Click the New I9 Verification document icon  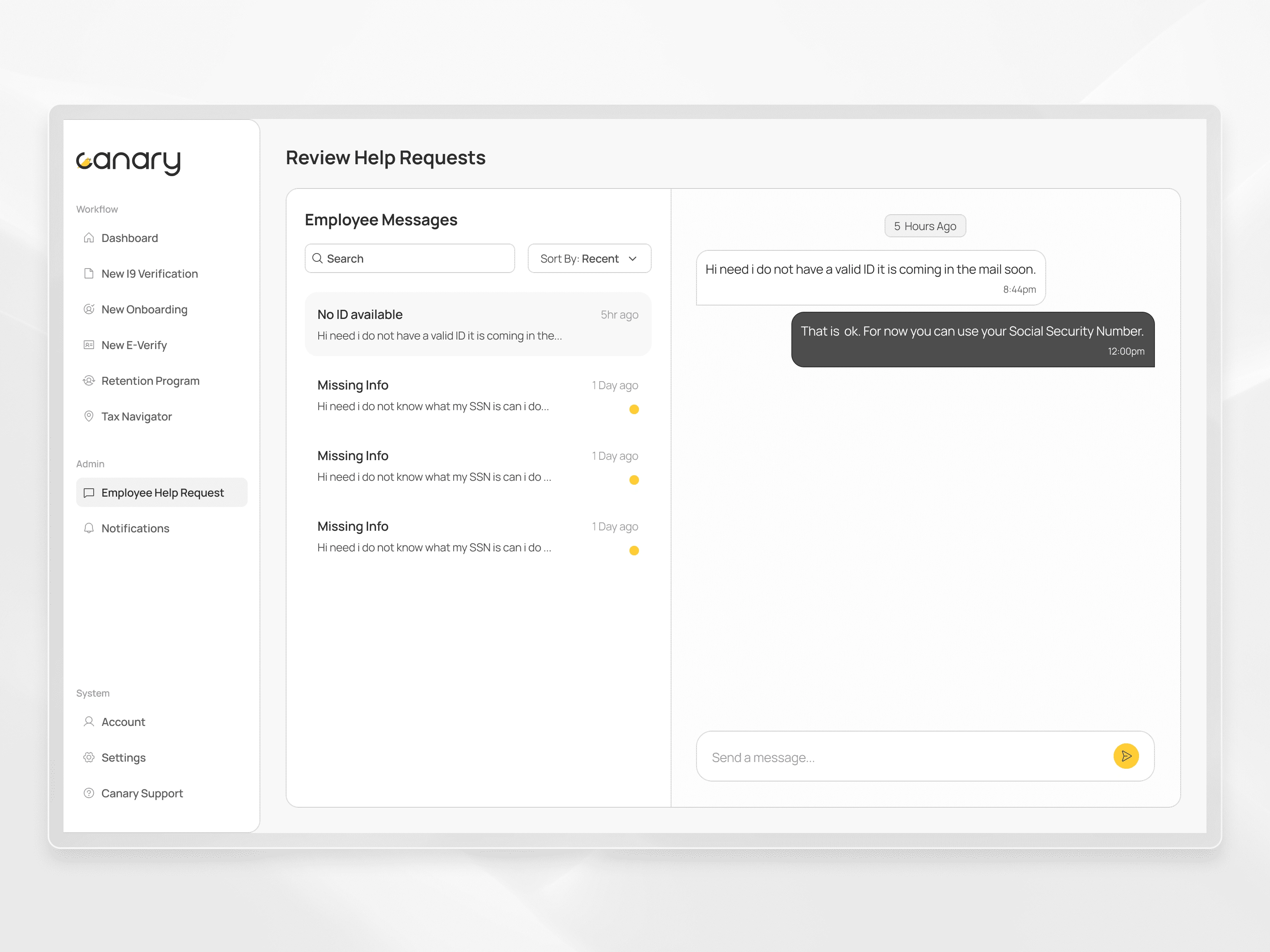(x=89, y=273)
